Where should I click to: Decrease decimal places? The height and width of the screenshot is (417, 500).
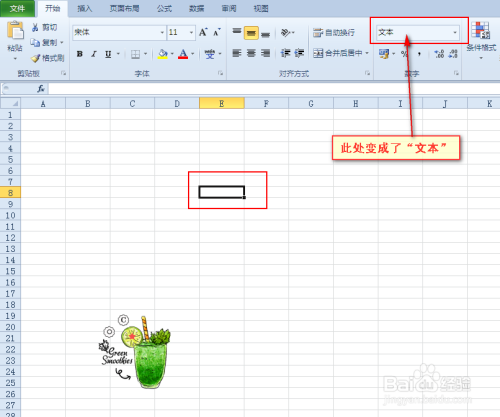point(453,54)
